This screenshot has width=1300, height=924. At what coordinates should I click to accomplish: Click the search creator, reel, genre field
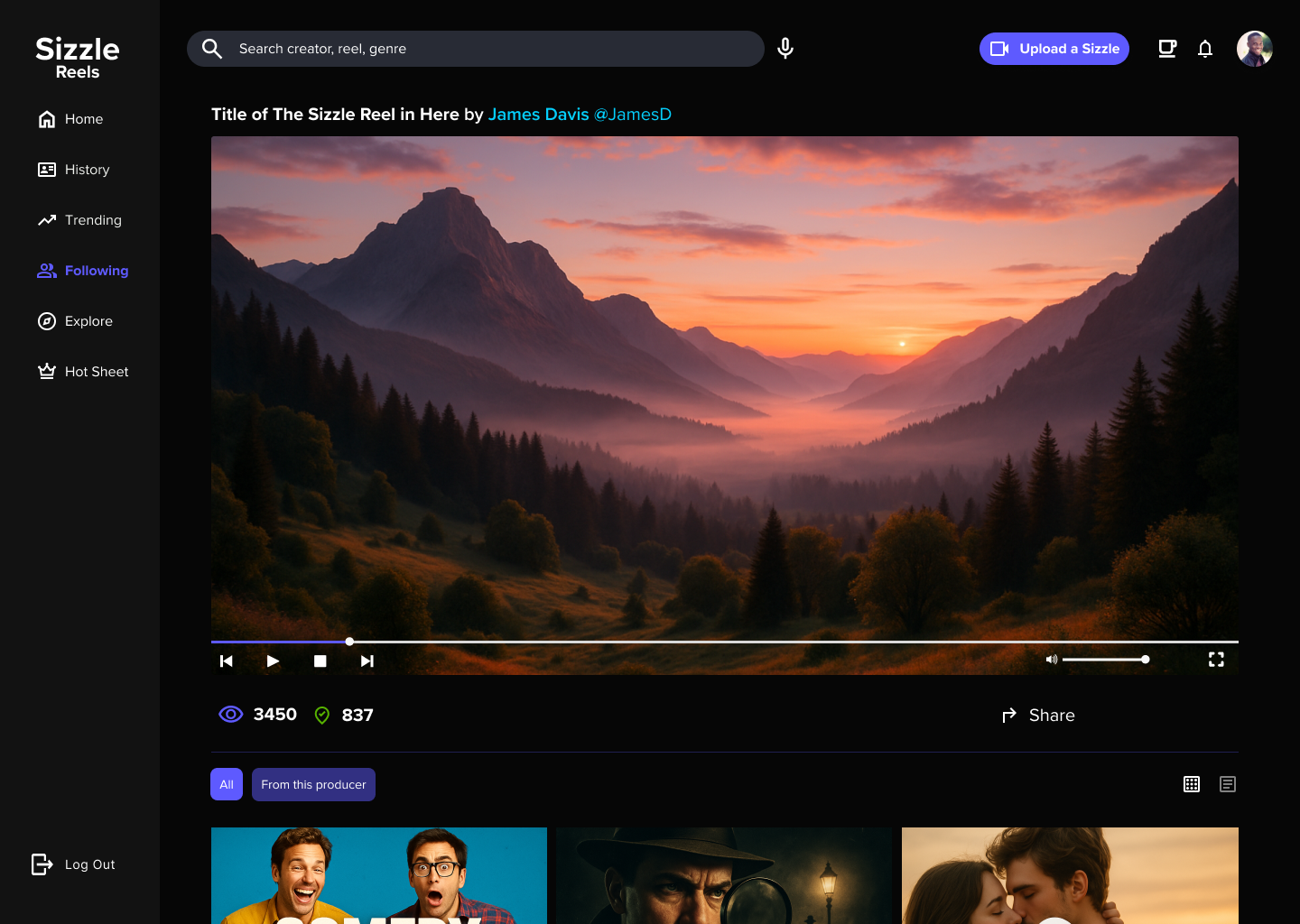487,49
